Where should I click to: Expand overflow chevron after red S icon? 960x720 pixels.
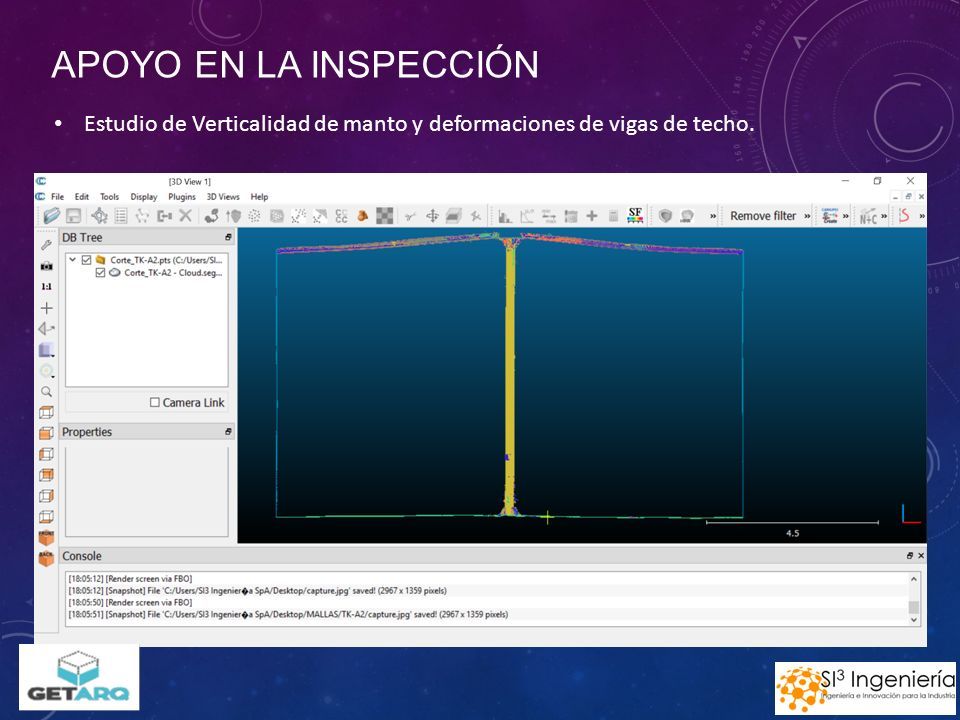[x=922, y=216]
